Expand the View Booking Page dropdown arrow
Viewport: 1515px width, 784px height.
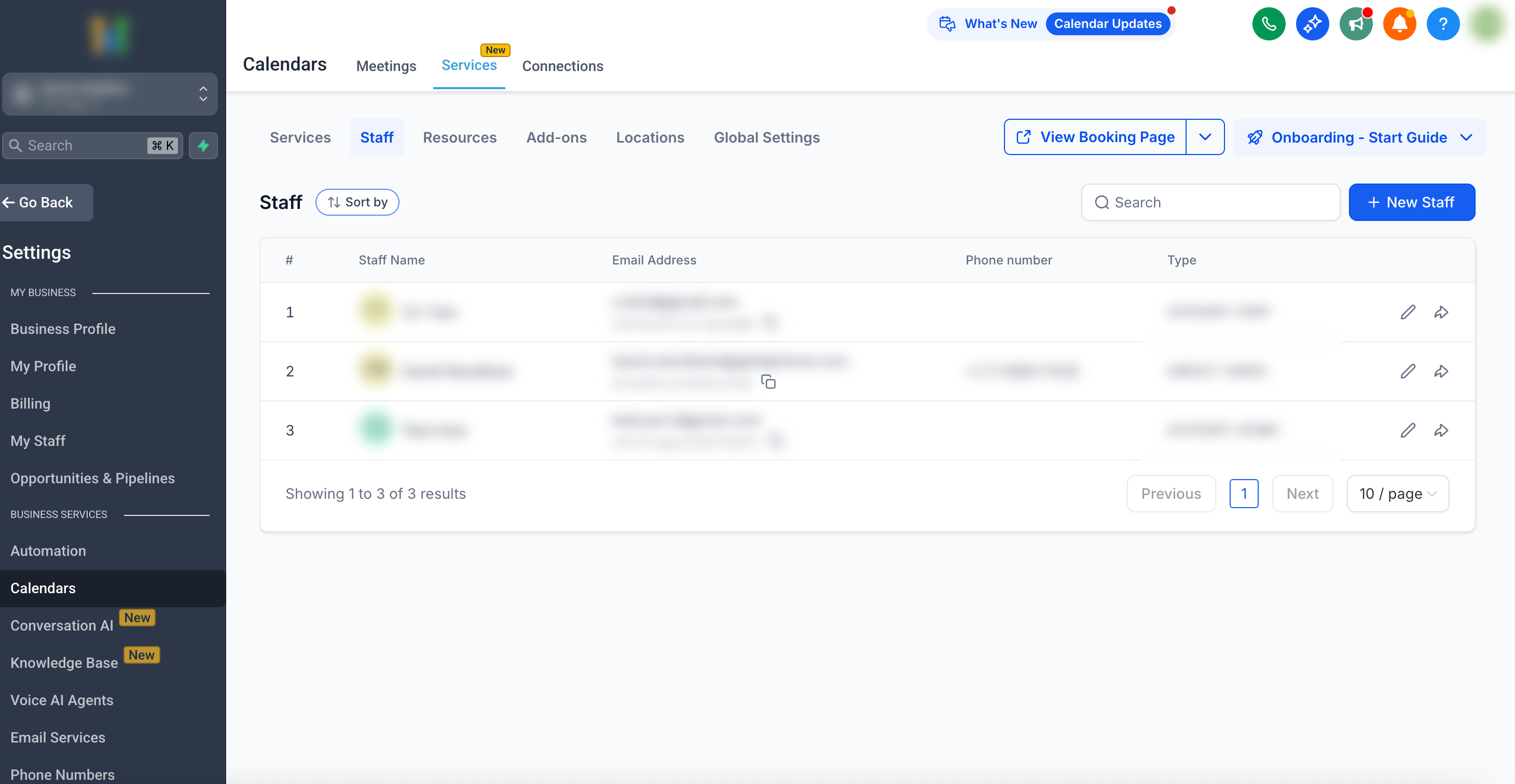tap(1204, 137)
